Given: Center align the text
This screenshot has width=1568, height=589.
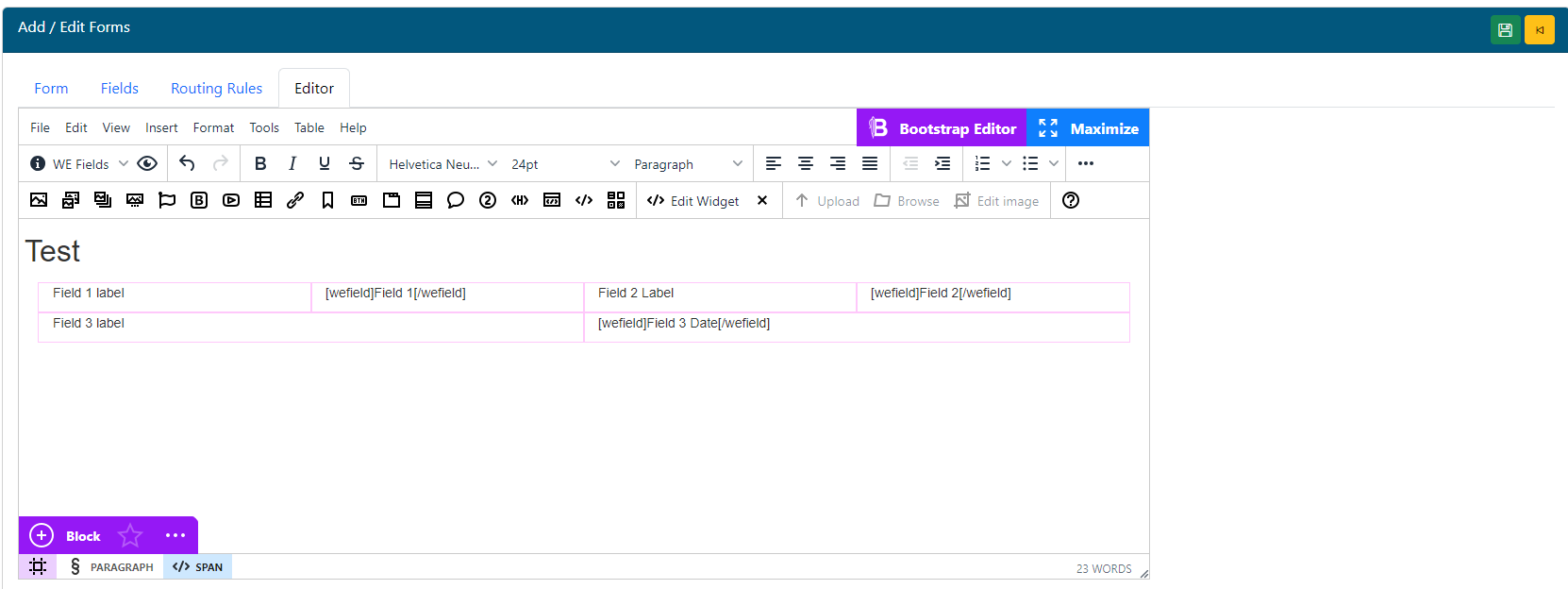Looking at the screenshot, I should click(806, 163).
